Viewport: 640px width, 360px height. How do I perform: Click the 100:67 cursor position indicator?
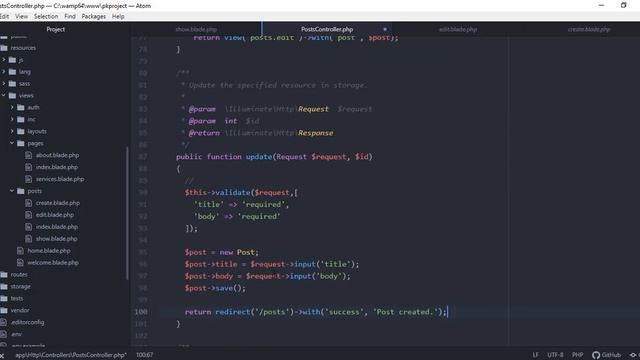144,355
